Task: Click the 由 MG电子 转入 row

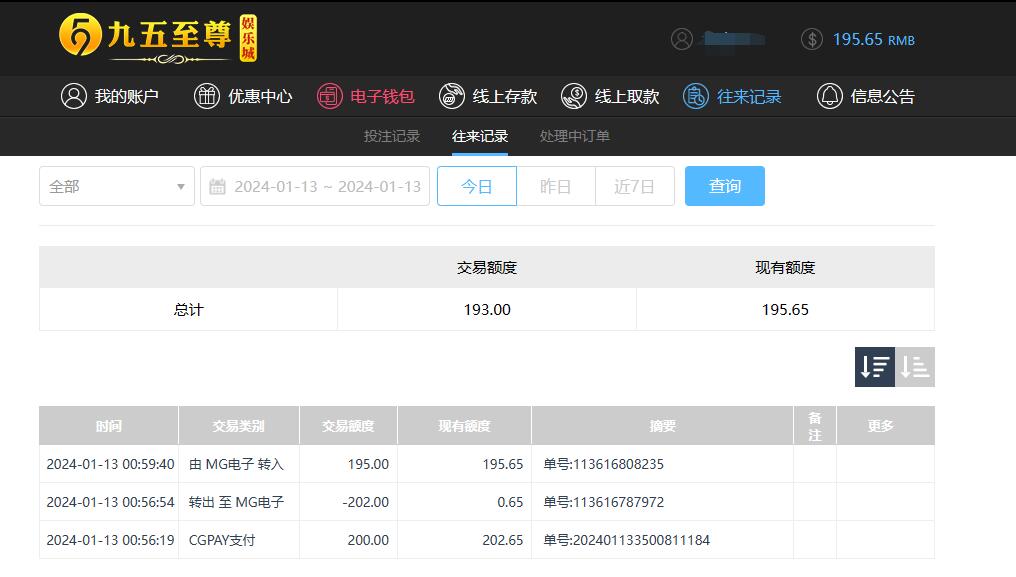Action: (x=487, y=464)
